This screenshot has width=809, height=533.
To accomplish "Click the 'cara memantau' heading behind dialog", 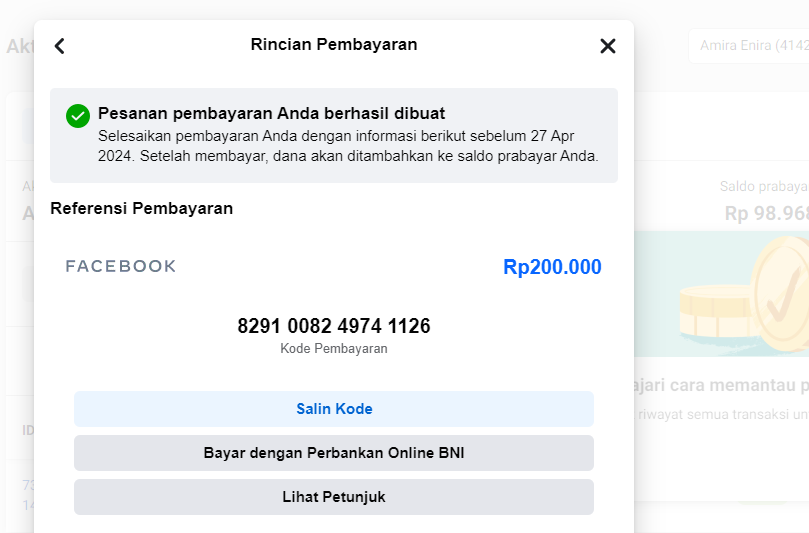I will [720, 386].
